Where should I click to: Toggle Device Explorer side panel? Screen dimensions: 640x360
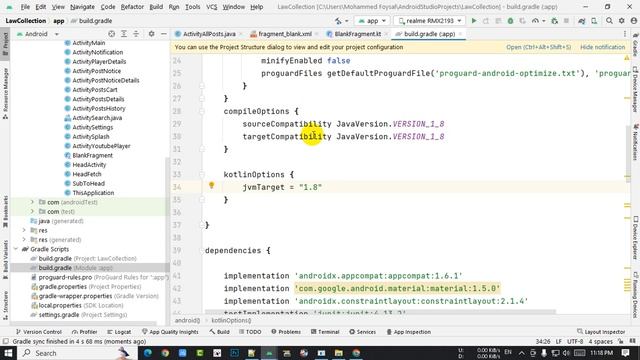click(x=635, y=237)
